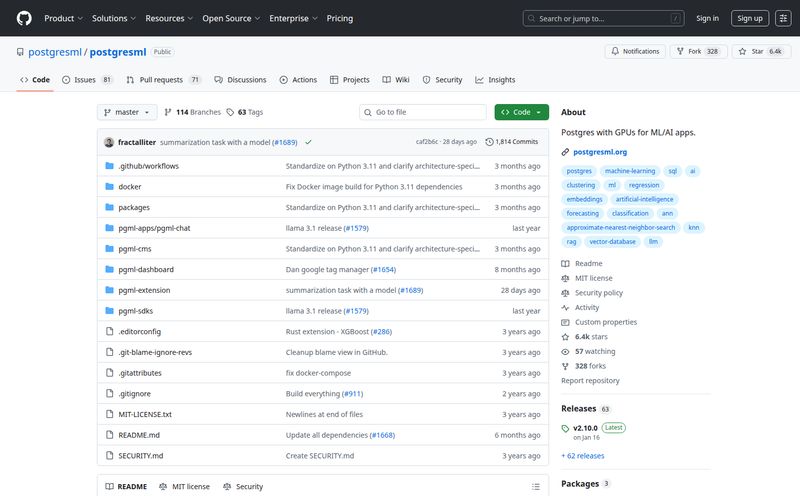This screenshot has height=496, width=800.
Task: Click the pgml-dashboard folder icon
Action: 109,269
